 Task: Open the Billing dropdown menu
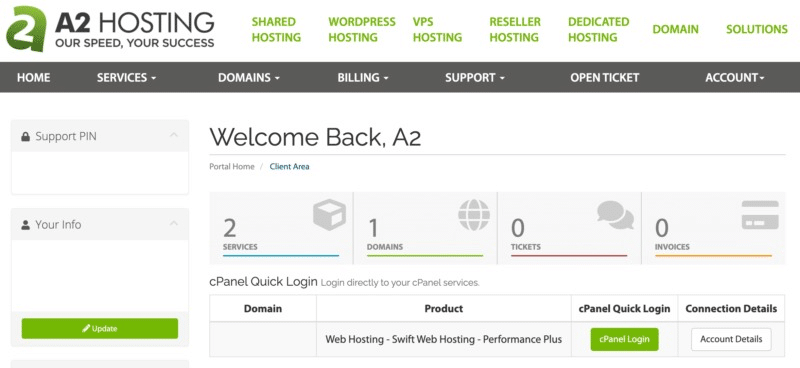[363, 78]
